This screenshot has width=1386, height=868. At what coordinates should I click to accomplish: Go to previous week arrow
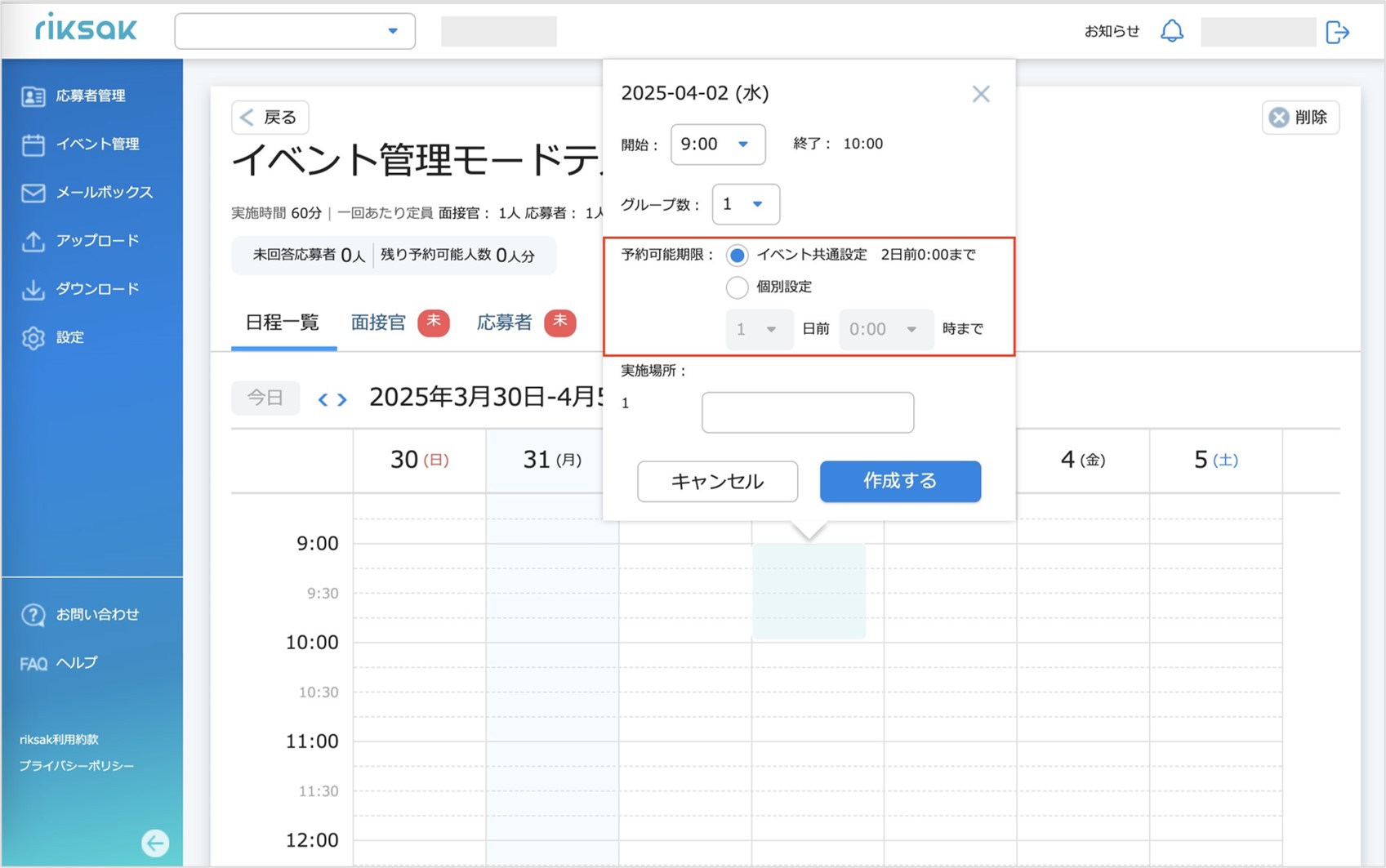pyautogui.click(x=323, y=399)
